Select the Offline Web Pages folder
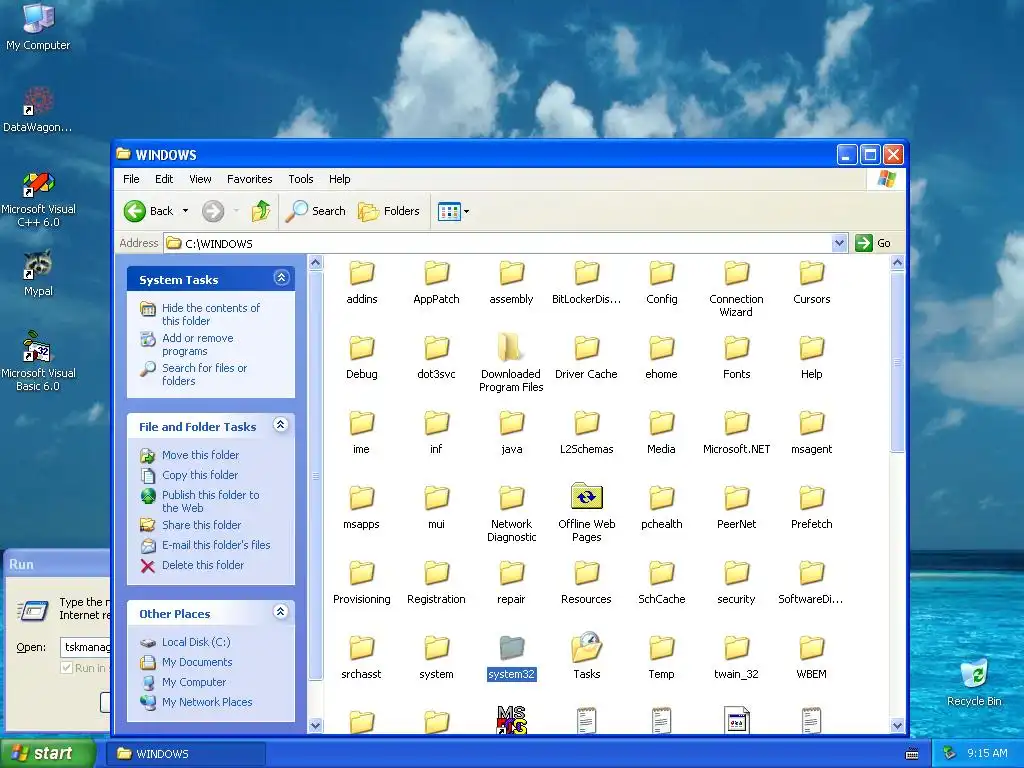Viewport: 1024px width, 768px height. click(586, 497)
